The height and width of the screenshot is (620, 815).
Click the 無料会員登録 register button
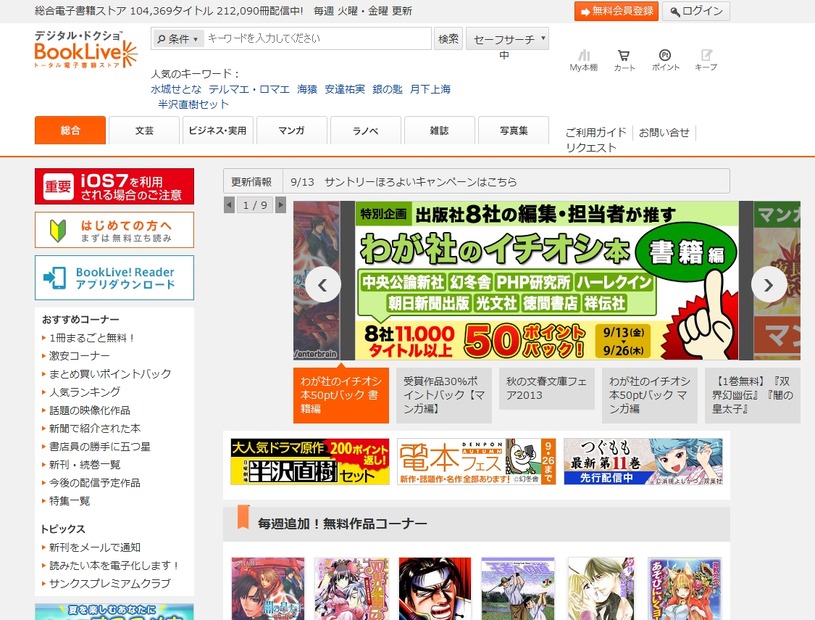pos(616,11)
